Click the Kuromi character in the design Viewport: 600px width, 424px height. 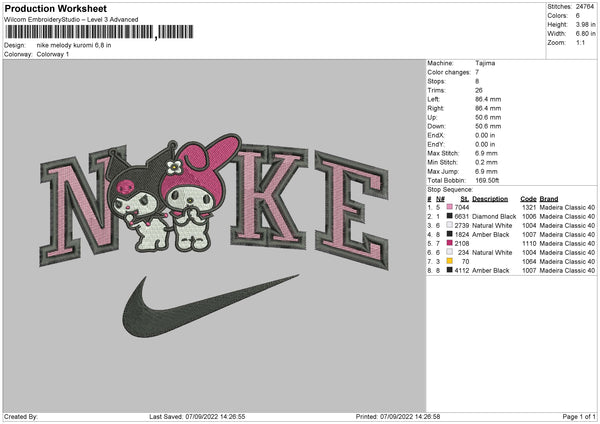[x=140, y=199]
